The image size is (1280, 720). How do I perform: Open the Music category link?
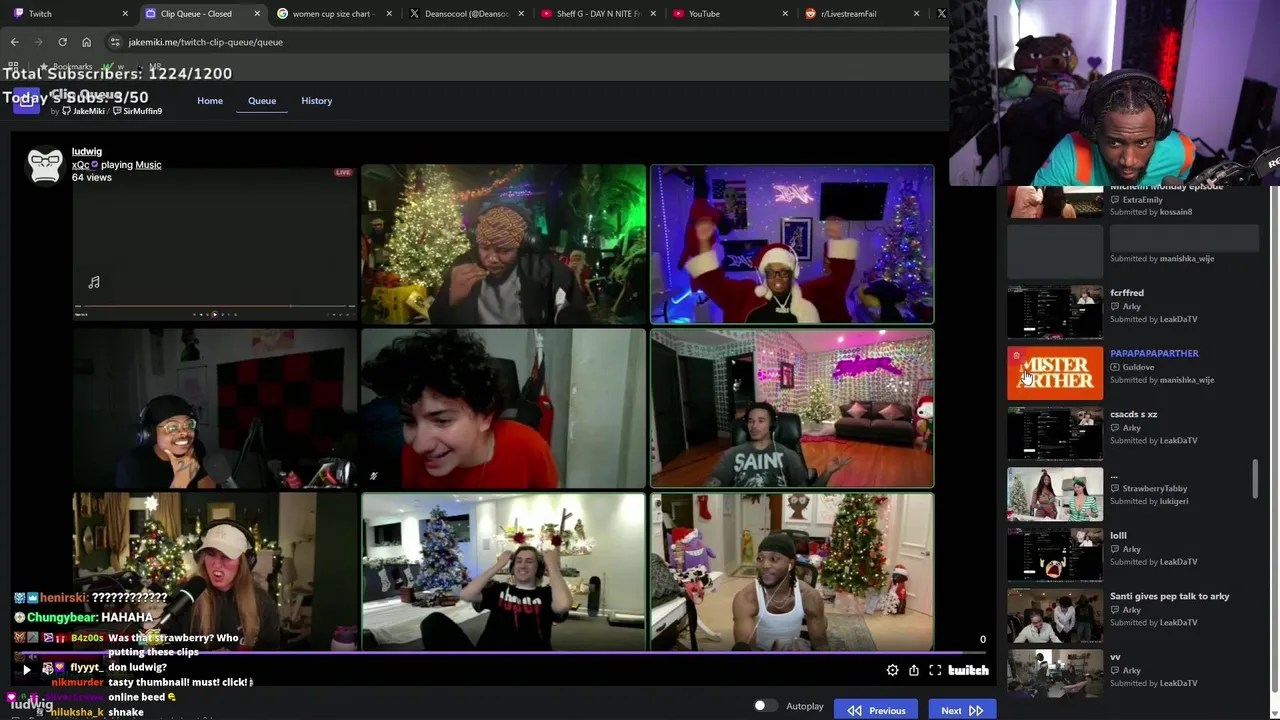148,165
